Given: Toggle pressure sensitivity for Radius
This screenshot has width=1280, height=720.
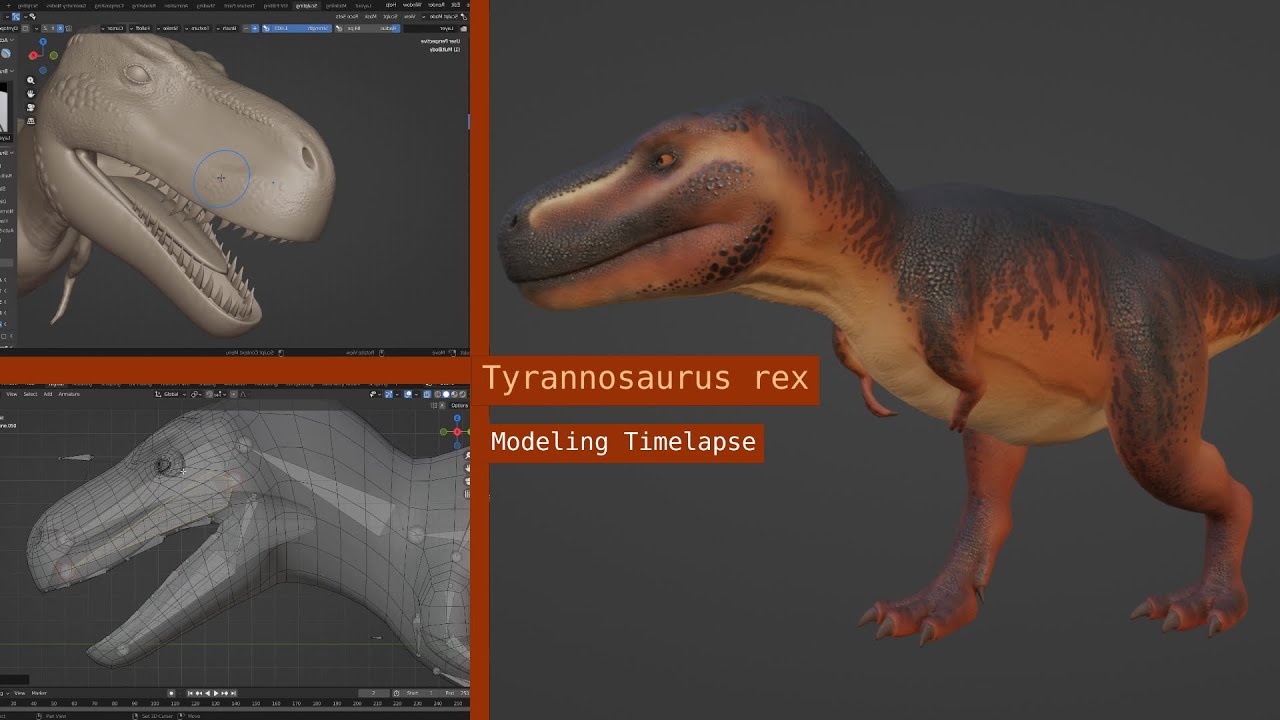Looking at the screenshot, I should [x=338, y=28].
